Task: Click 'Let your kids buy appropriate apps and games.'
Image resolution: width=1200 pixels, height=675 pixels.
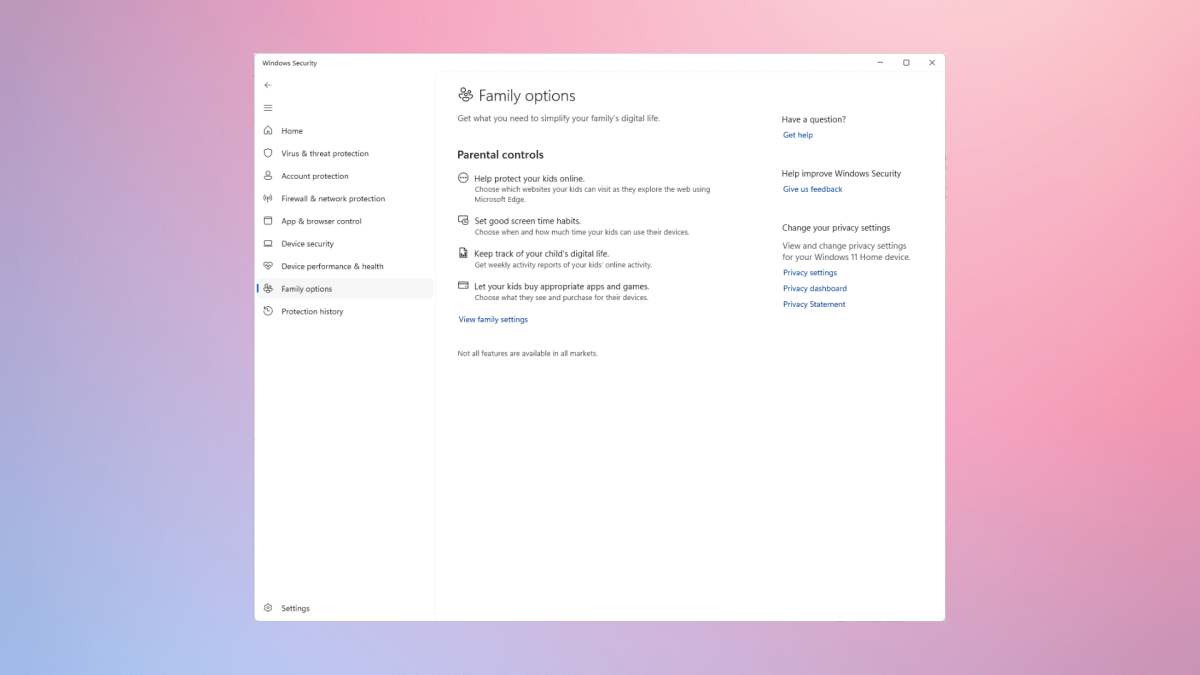Action: click(x=562, y=287)
